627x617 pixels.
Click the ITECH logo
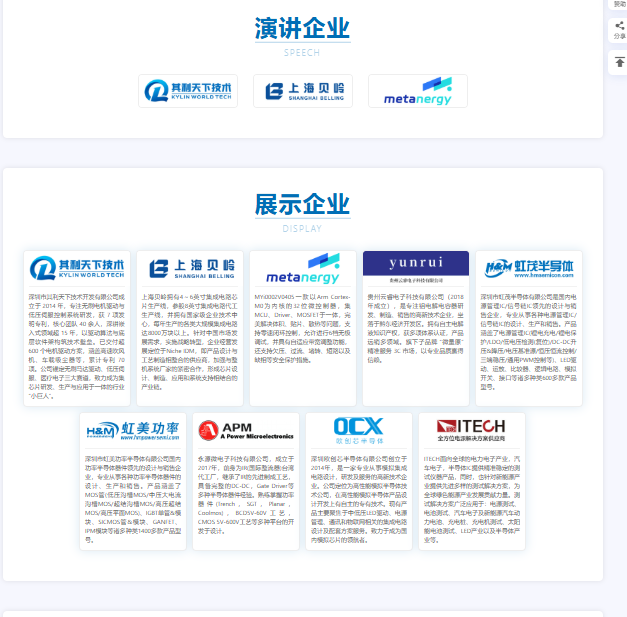tap(471, 430)
